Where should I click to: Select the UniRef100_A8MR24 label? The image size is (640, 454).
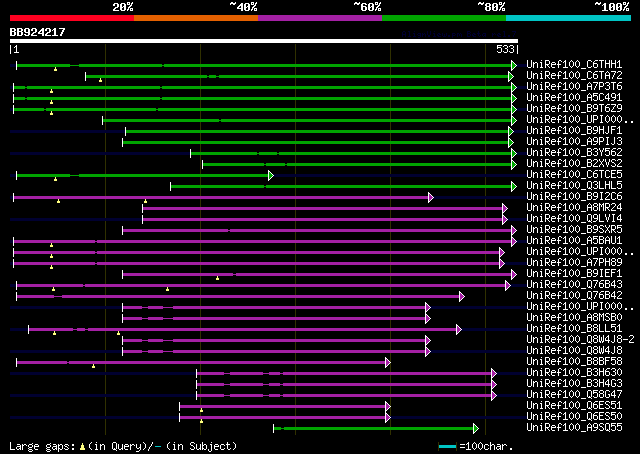coord(574,208)
